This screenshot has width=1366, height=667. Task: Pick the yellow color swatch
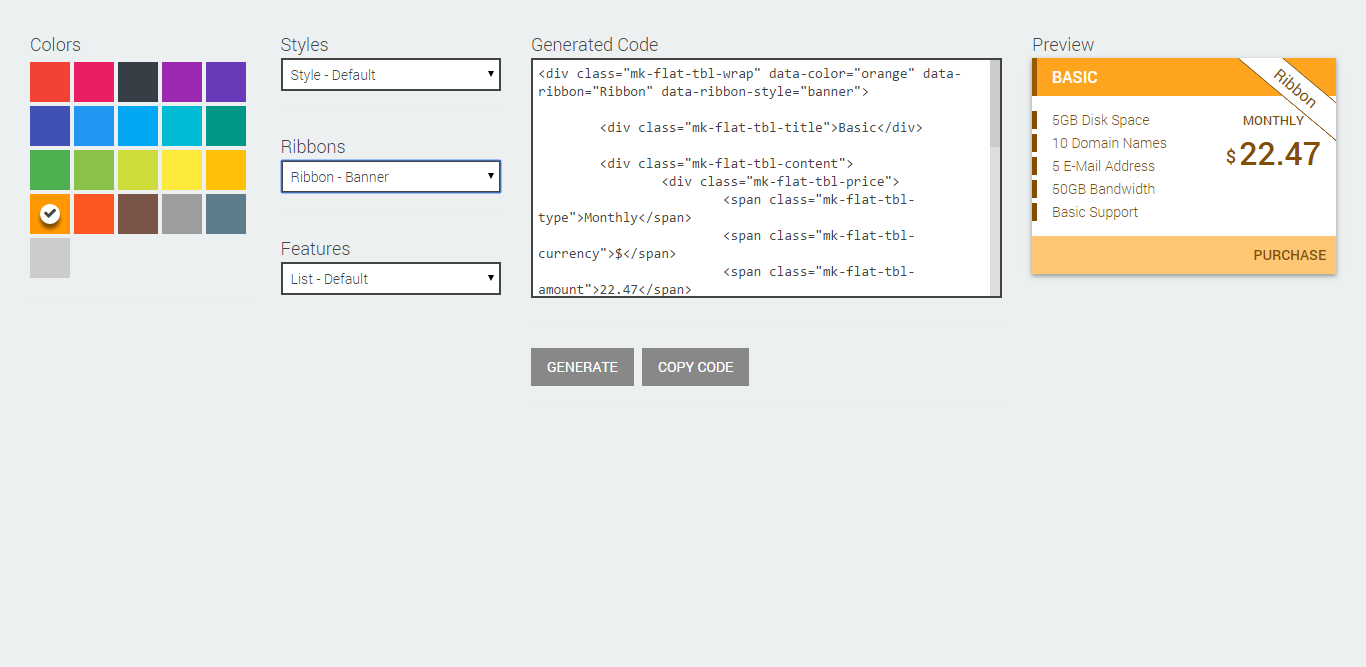pos(182,170)
